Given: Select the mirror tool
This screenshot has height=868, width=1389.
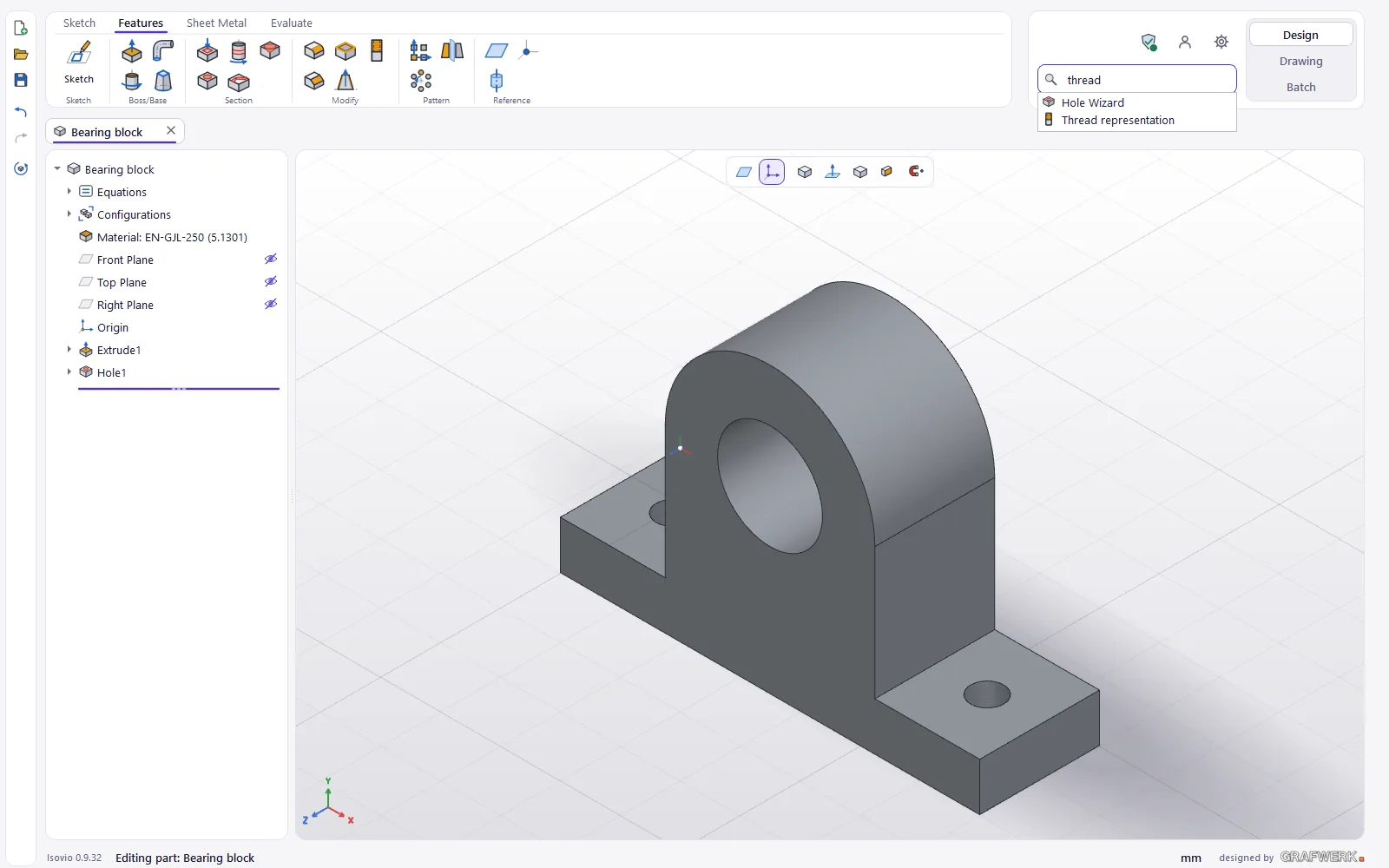Looking at the screenshot, I should point(452,51).
